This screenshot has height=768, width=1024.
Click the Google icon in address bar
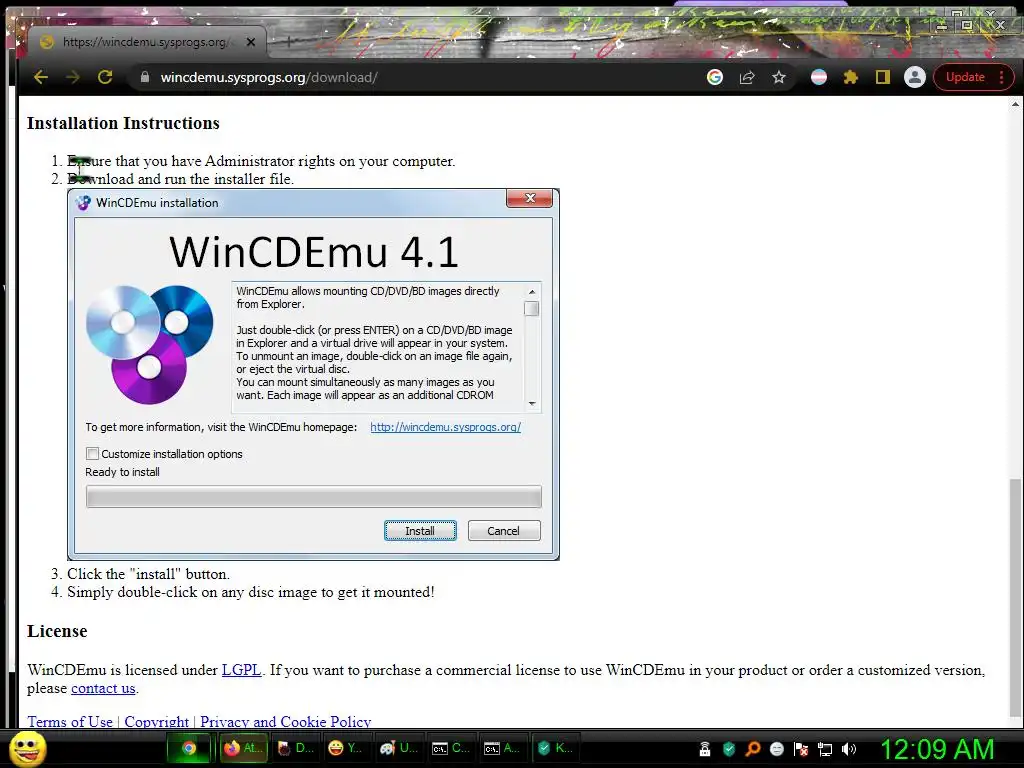[x=715, y=77]
